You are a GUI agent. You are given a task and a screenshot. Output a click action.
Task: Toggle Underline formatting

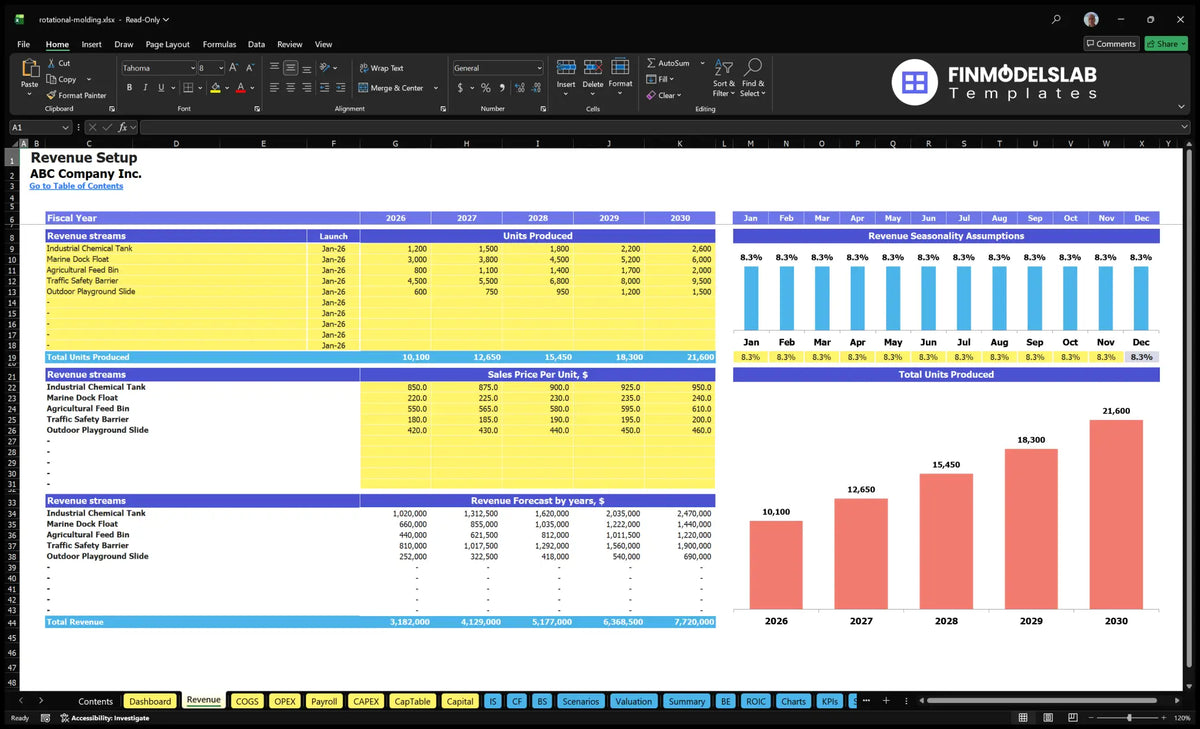coord(162,88)
